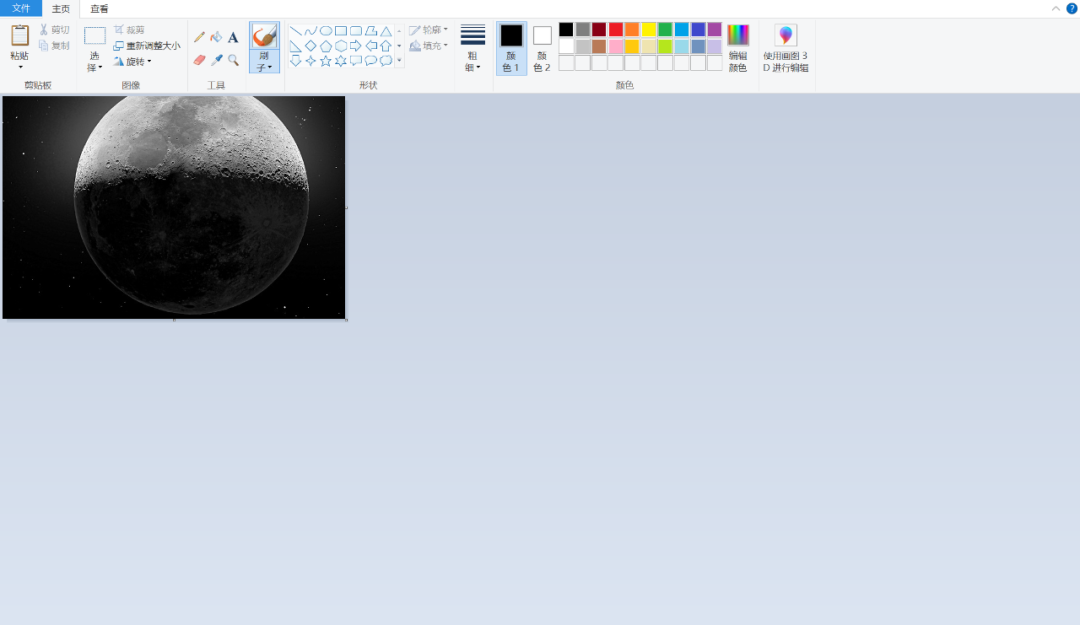Click on the moon image canvas

pos(174,207)
